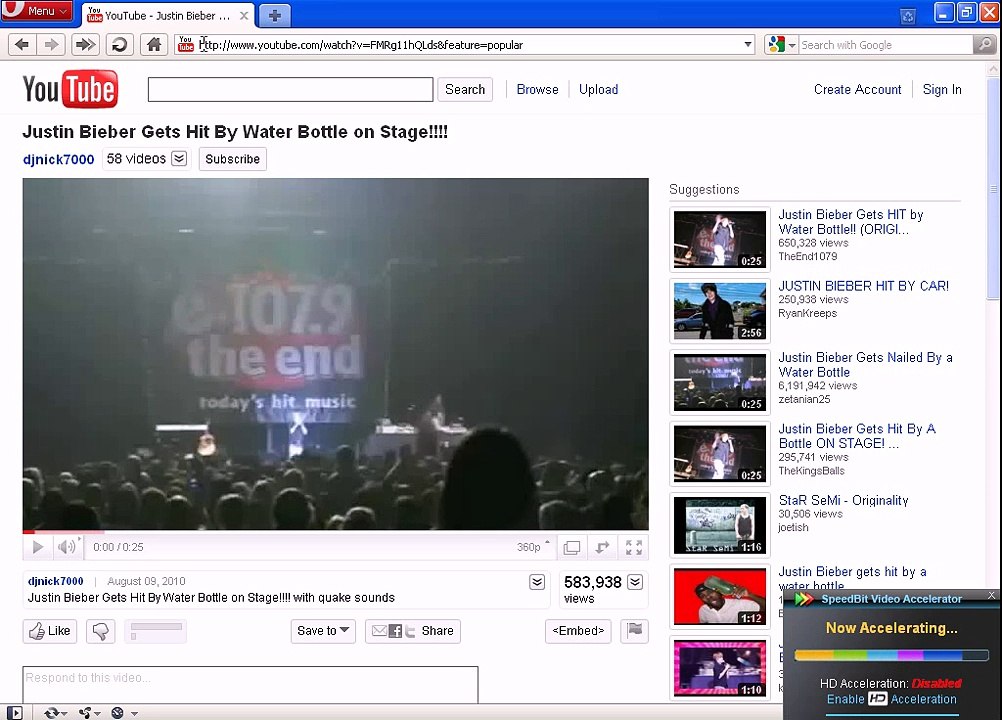Image resolution: width=1002 pixels, height=720 pixels.
Task: Toggle the Opera panel sidebar icon
Action: (14, 712)
